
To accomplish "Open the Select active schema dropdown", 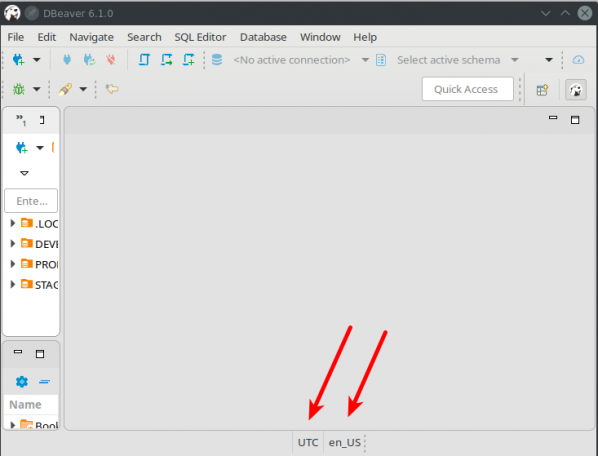I will [514, 60].
